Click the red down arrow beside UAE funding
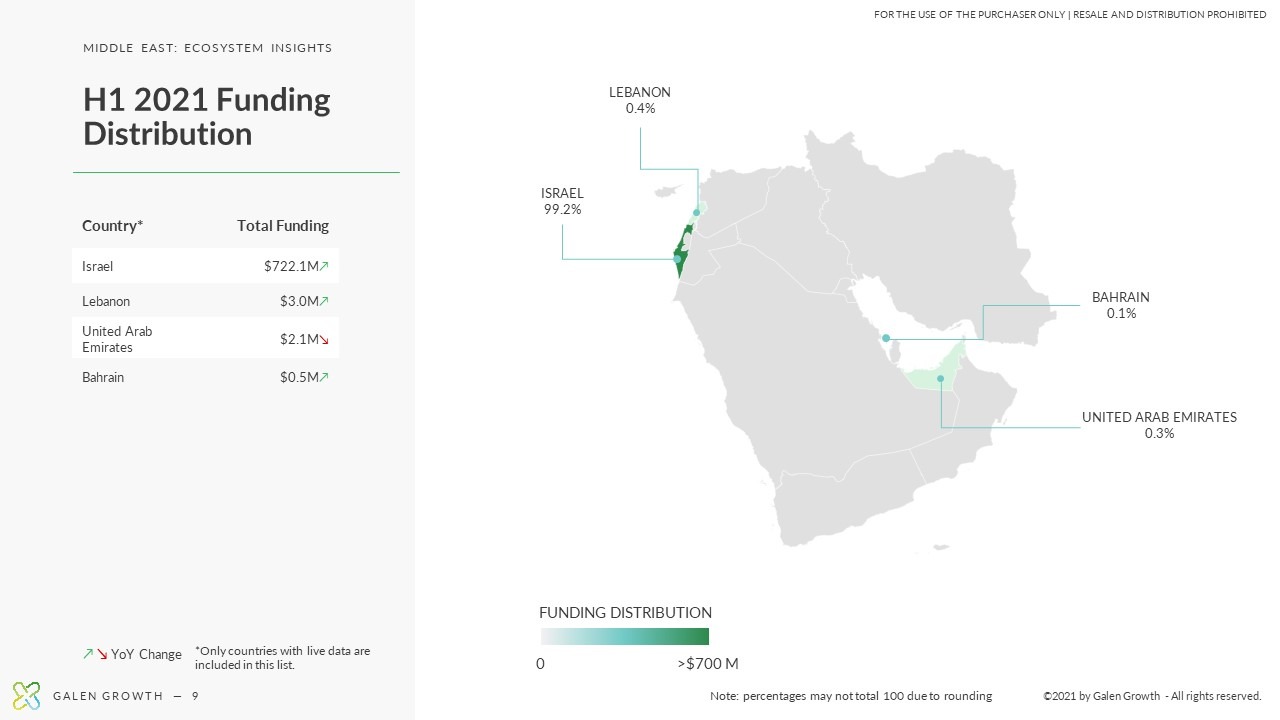Screen dimensions: 1280x720 324,340
